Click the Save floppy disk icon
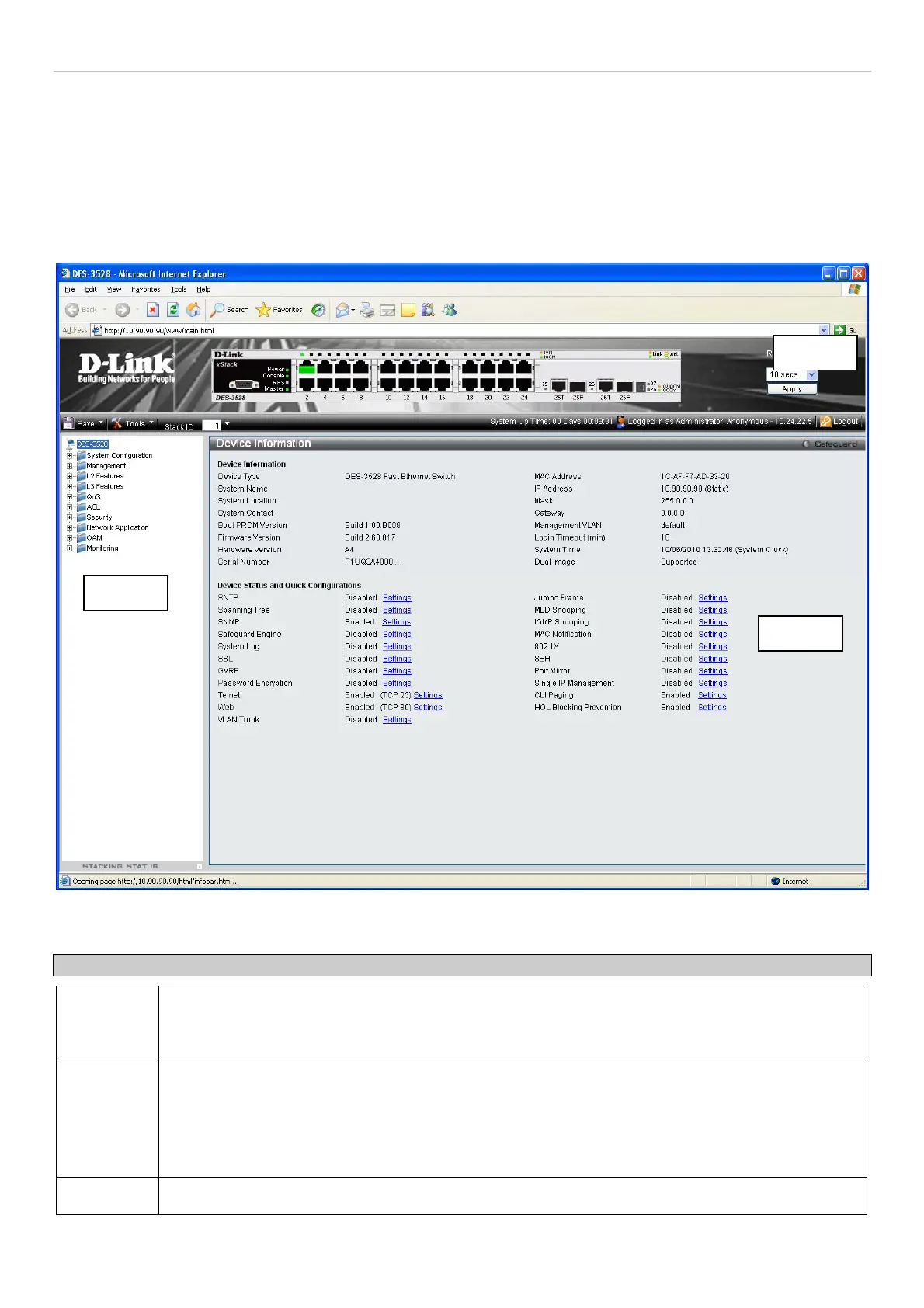The width and height of the screenshot is (924, 1308). [x=68, y=423]
